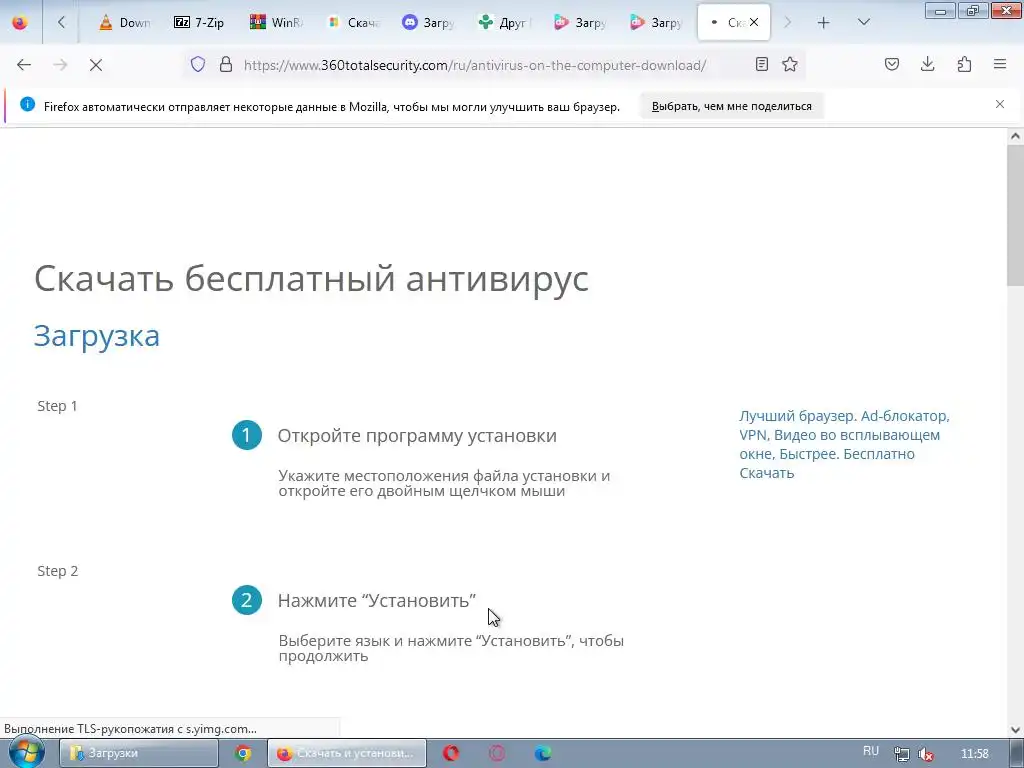Dismiss the Mozilla data notification bar
This screenshot has height=768, width=1024.
click(x=1000, y=104)
